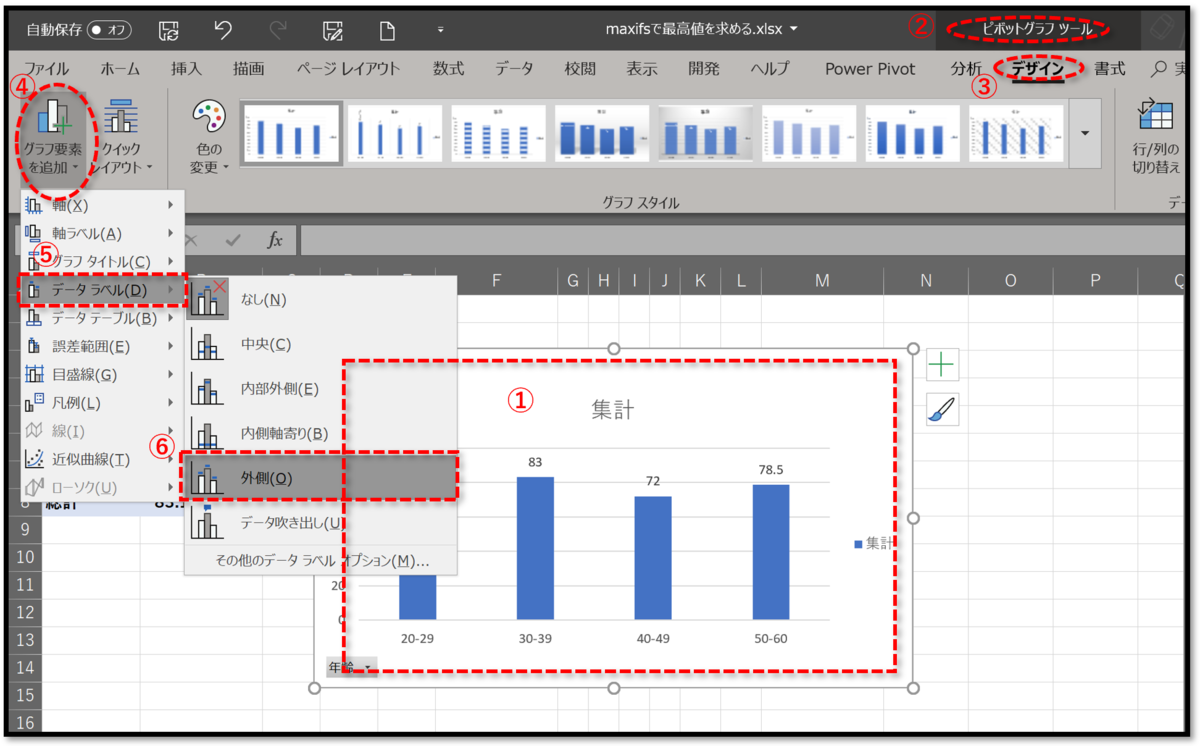Open the 軸(X) submenu
Screen dimensions: 1200x746
tap(103, 205)
